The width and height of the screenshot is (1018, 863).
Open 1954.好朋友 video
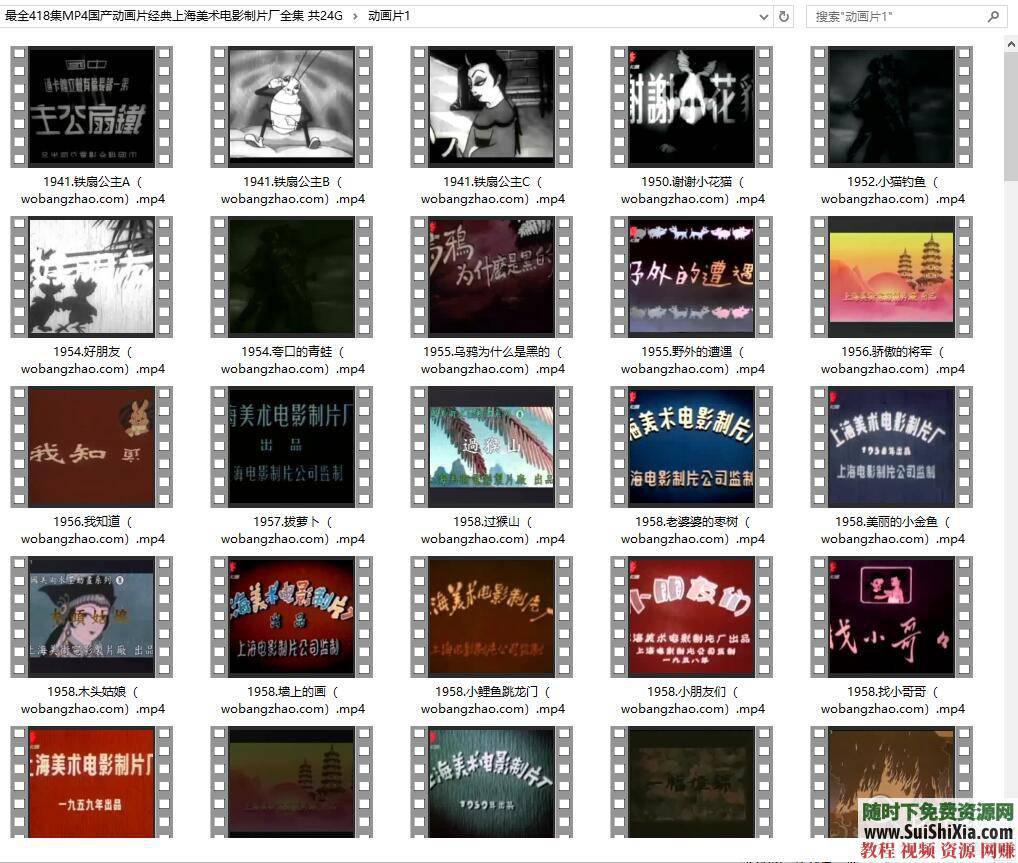(x=91, y=276)
